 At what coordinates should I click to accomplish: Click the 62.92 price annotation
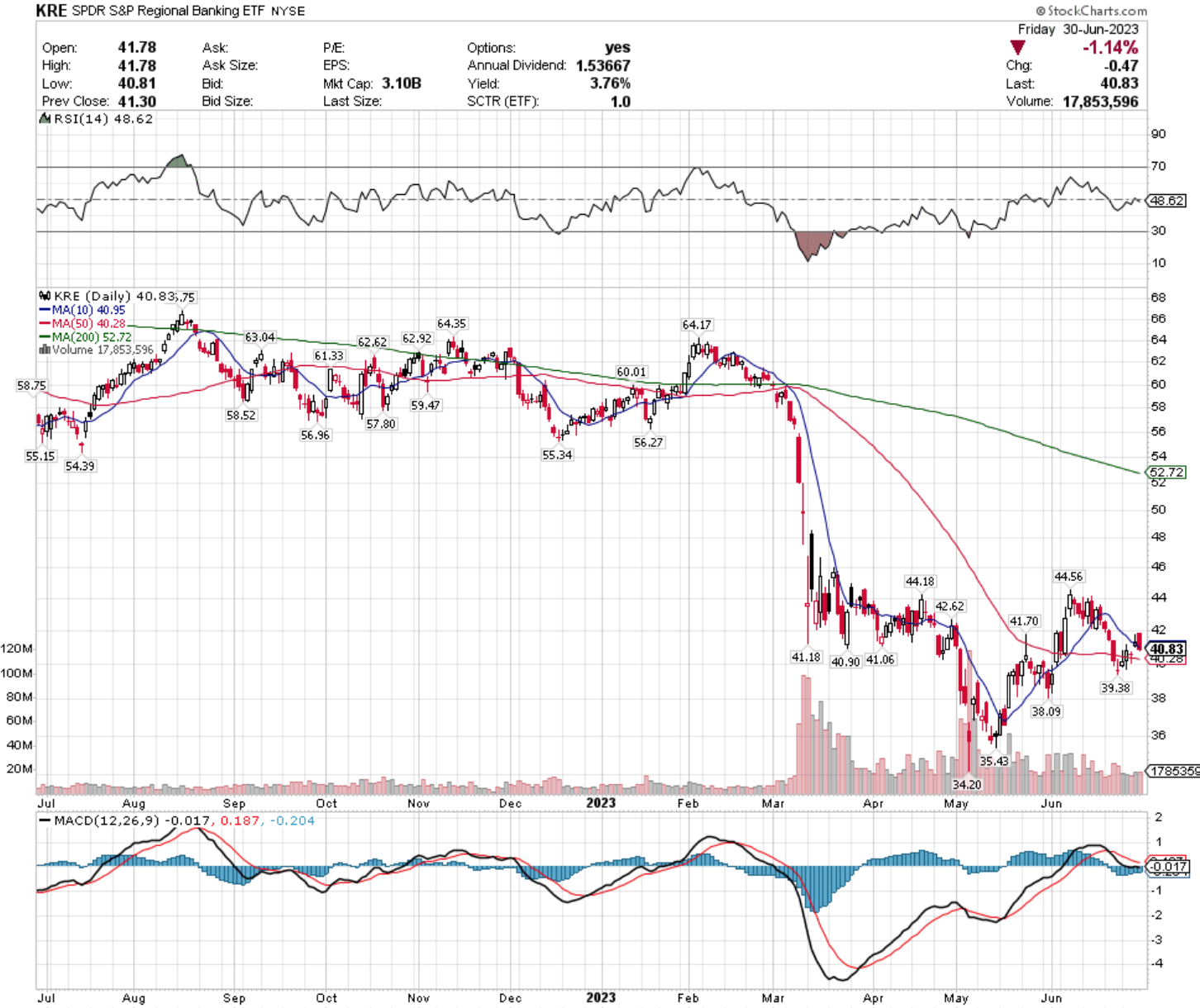[417, 339]
